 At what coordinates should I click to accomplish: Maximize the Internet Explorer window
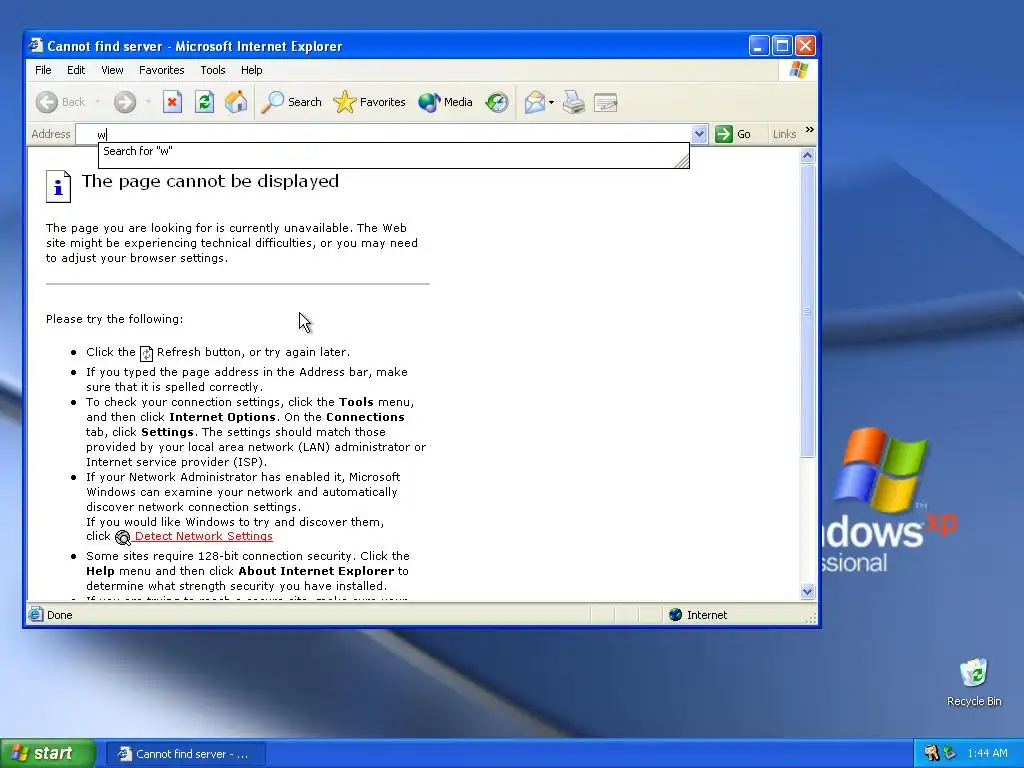point(782,46)
